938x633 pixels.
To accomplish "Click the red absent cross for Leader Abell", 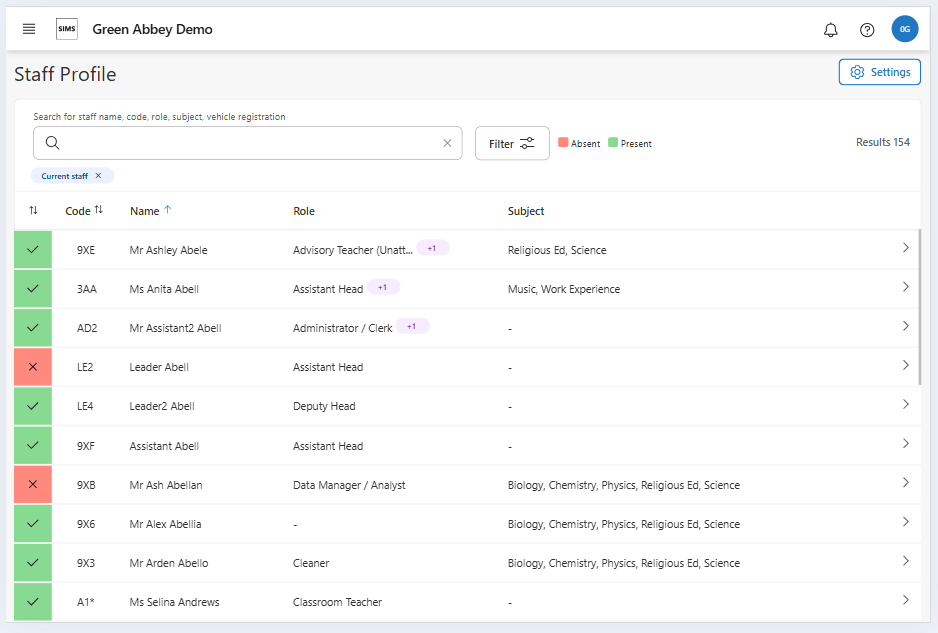I will point(33,367).
